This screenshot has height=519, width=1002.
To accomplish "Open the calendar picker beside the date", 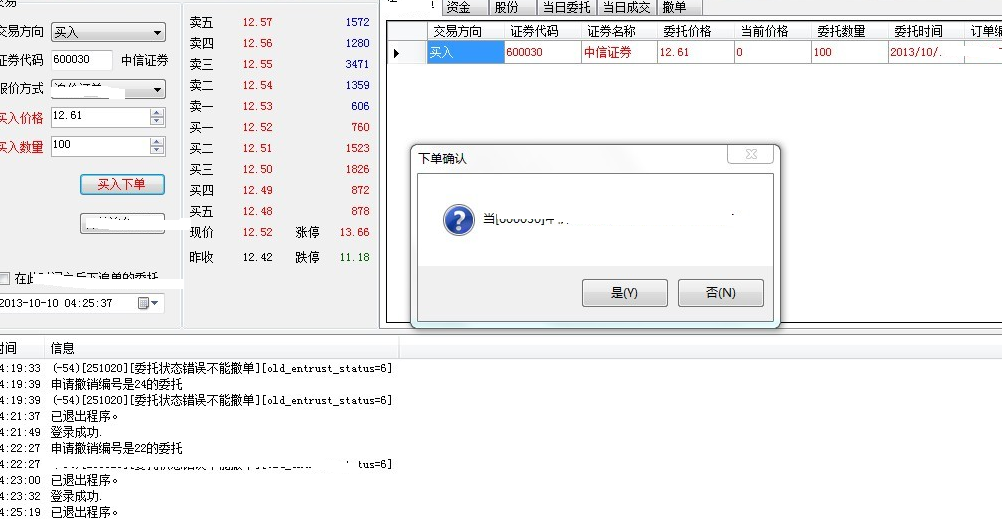I will coord(148,303).
